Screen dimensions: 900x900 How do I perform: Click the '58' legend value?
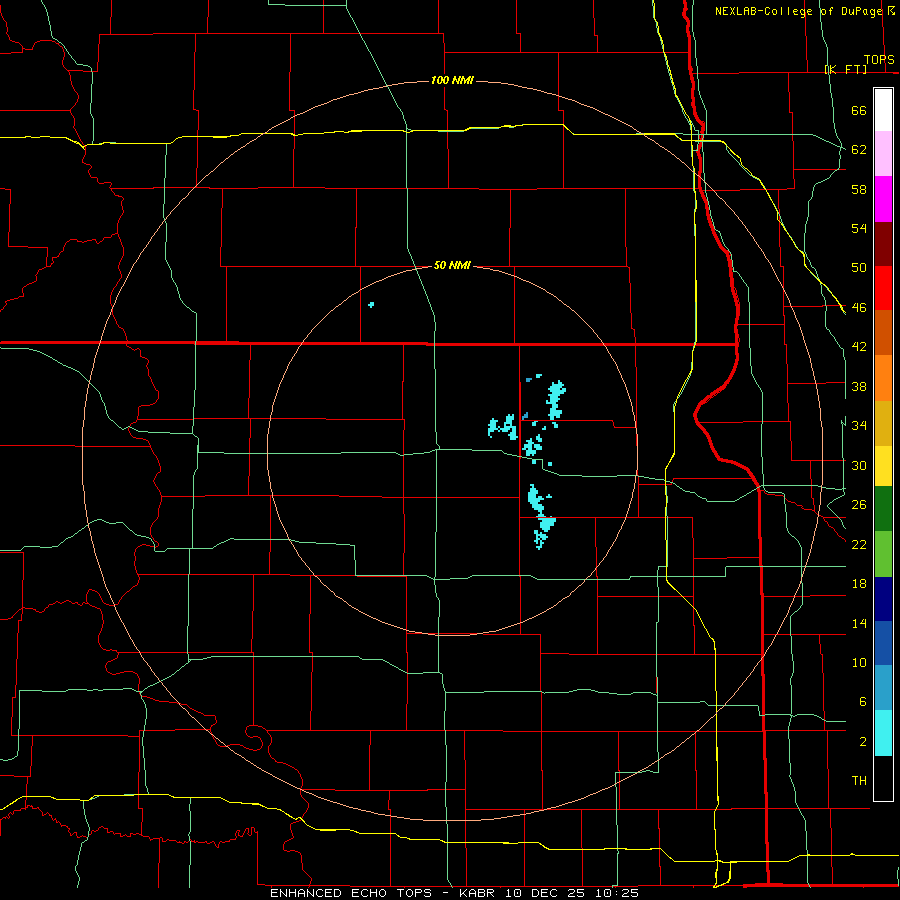click(859, 189)
